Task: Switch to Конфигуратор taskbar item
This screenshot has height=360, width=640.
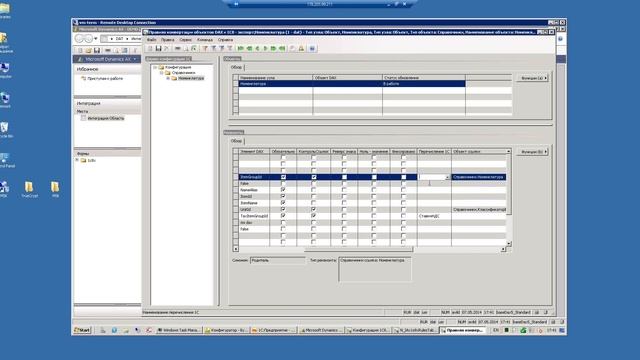Action: click(x=226, y=330)
